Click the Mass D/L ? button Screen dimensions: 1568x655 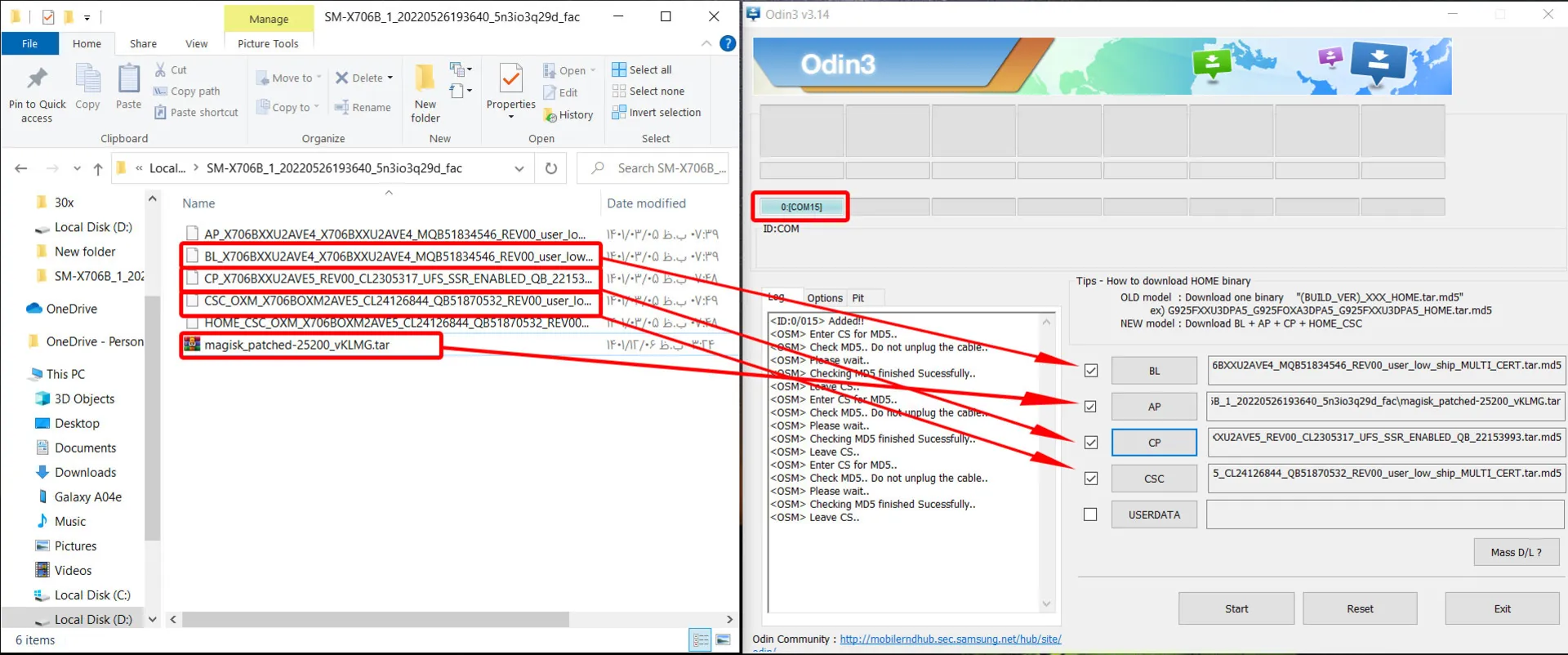pos(1517,552)
